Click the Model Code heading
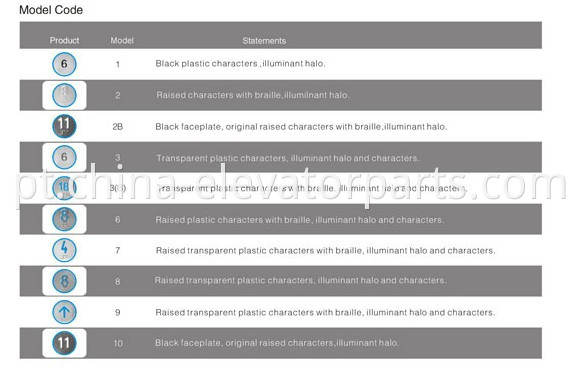Viewport: 580px width, 371px height. (x=51, y=10)
